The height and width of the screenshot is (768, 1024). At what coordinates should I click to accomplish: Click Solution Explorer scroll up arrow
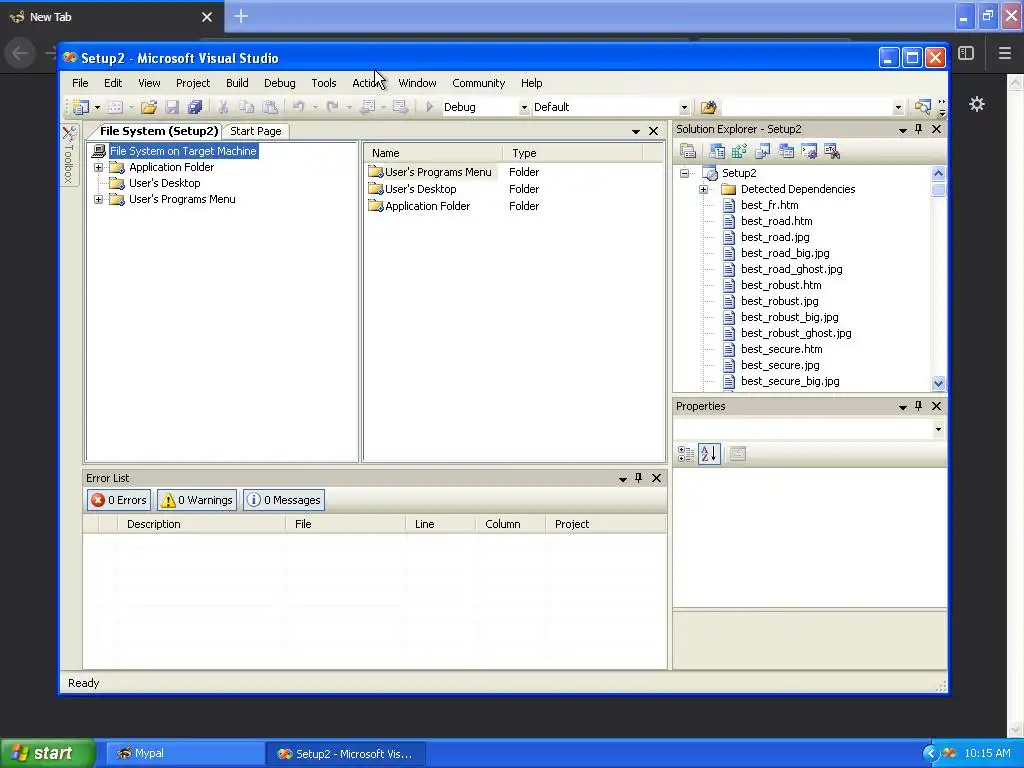pyautogui.click(x=938, y=173)
